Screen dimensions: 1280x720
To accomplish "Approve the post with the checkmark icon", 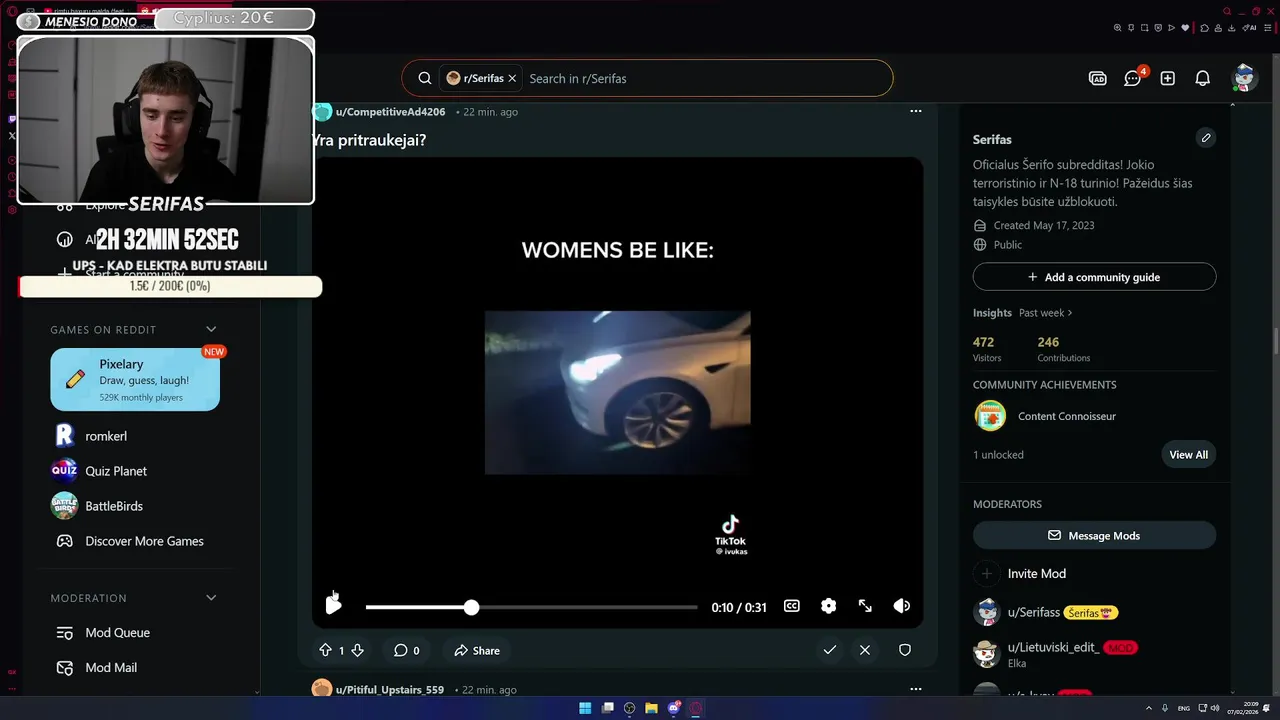I will (829, 650).
